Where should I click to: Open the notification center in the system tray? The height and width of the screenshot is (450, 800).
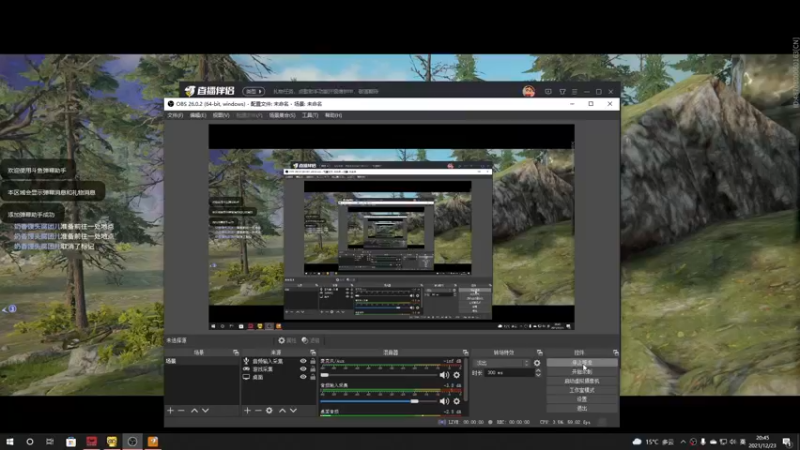click(787, 442)
